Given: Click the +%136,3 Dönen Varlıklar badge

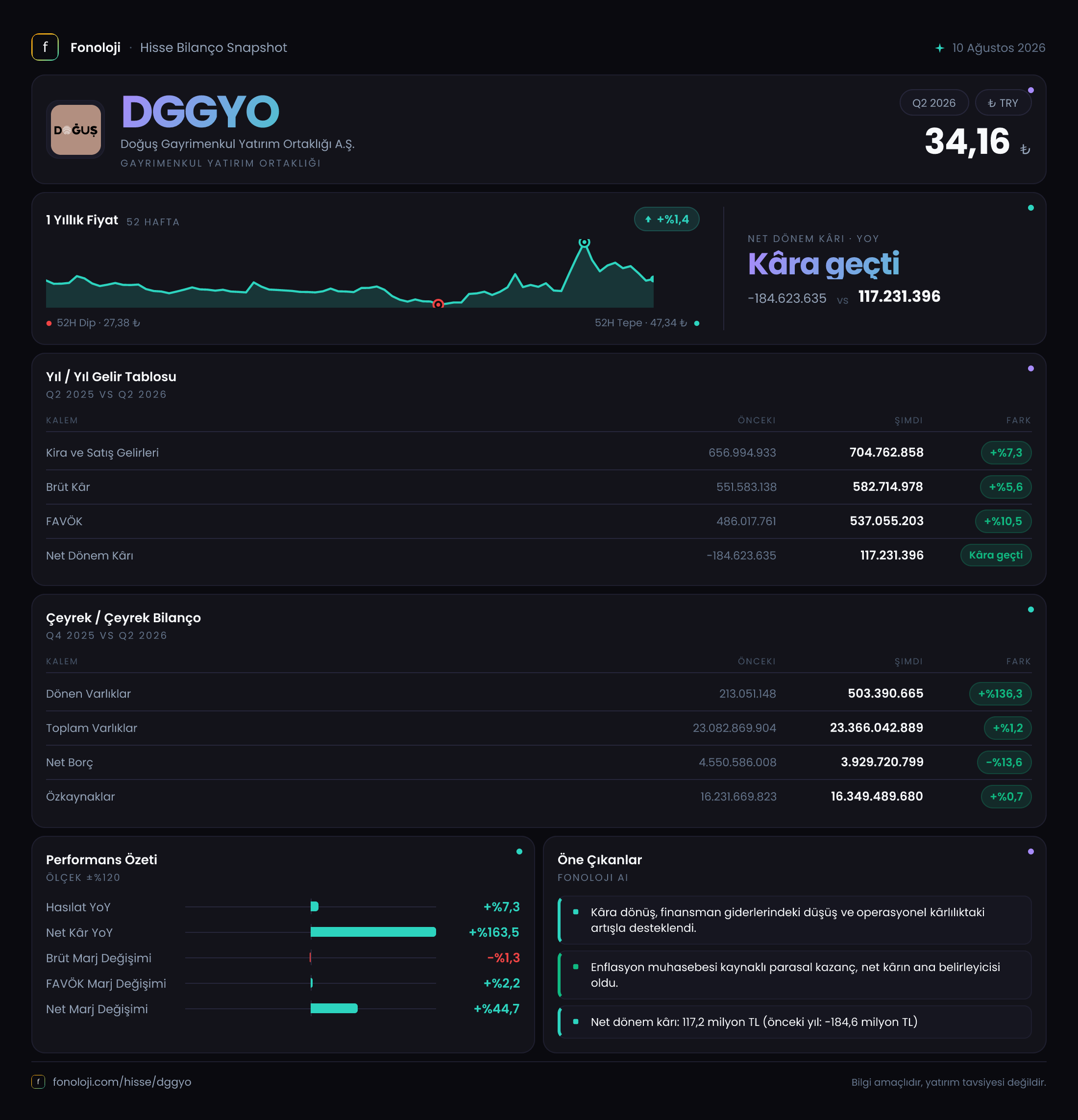Looking at the screenshot, I should coord(1000,694).
